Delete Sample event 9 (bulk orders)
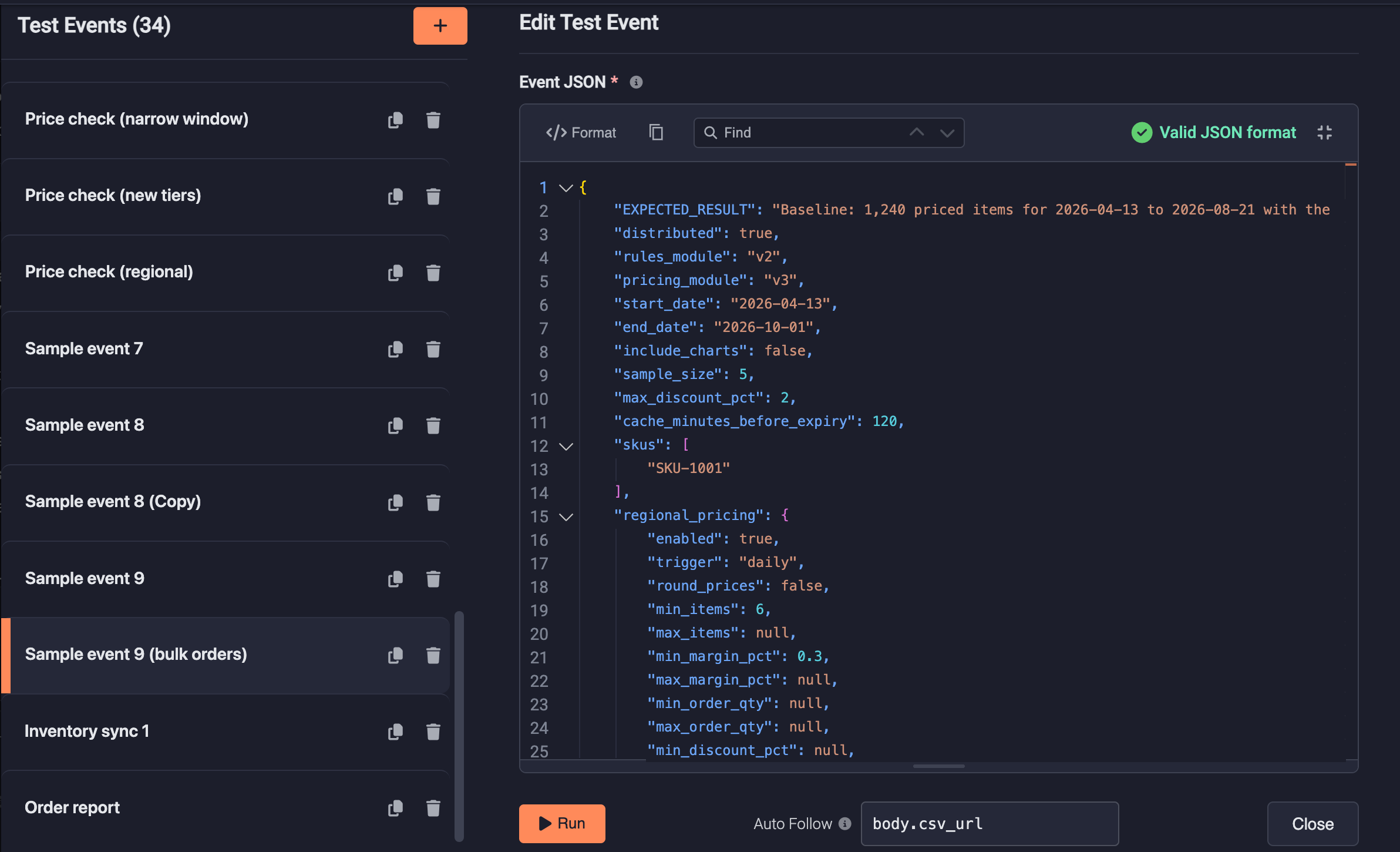The width and height of the screenshot is (1400, 852). click(433, 655)
